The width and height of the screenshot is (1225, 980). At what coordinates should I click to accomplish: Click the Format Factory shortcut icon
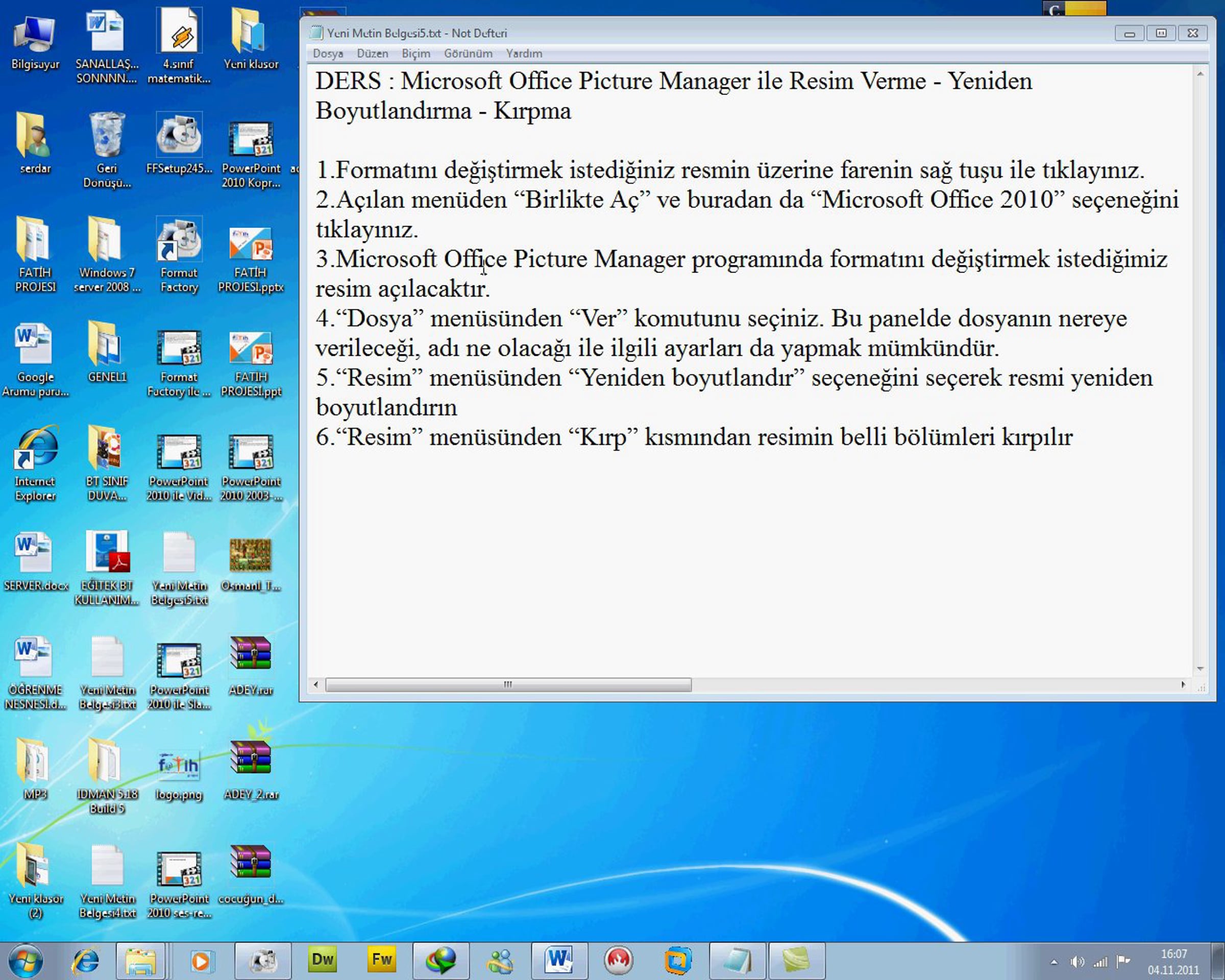[x=179, y=255]
